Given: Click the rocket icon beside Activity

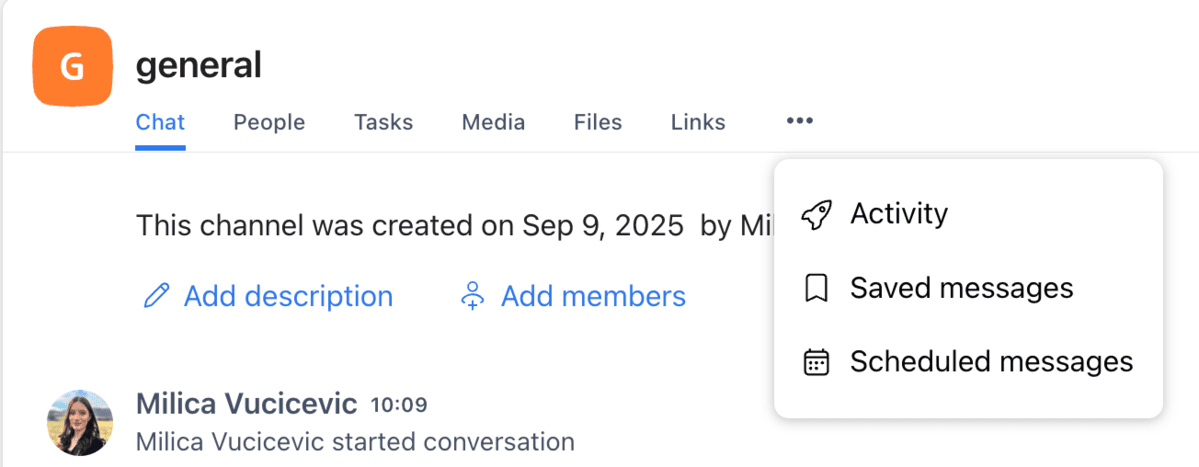Looking at the screenshot, I should [x=817, y=214].
